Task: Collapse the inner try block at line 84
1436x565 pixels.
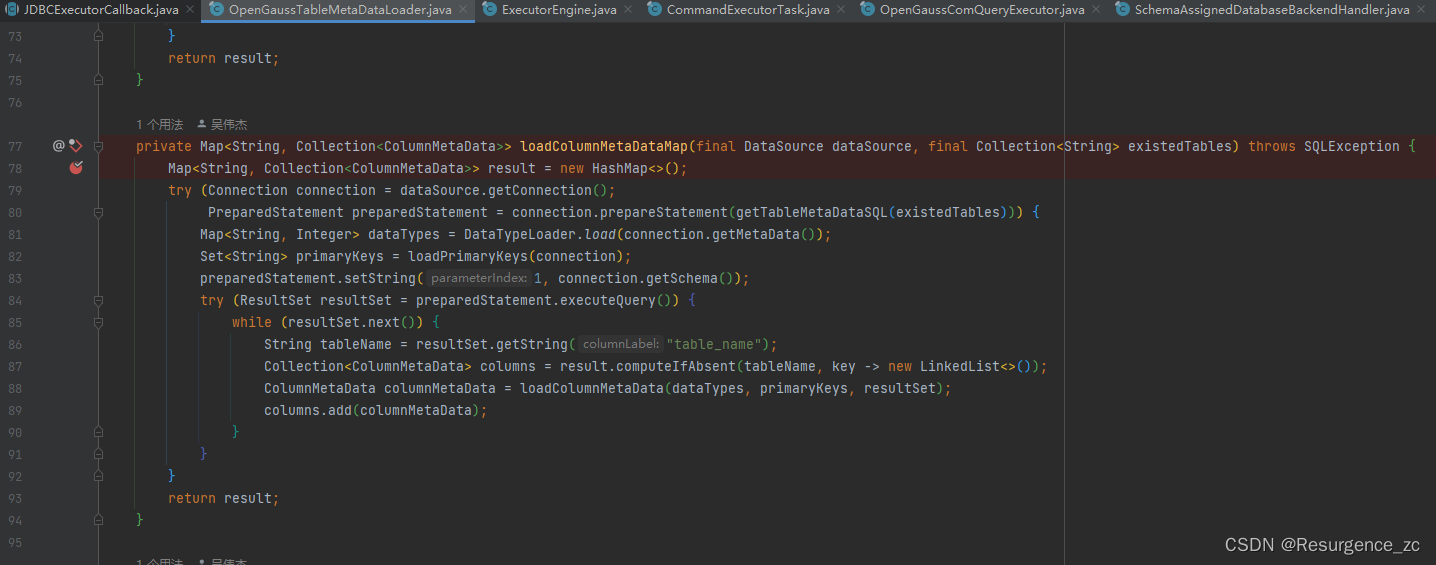Action: pyautogui.click(x=98, y=300)
